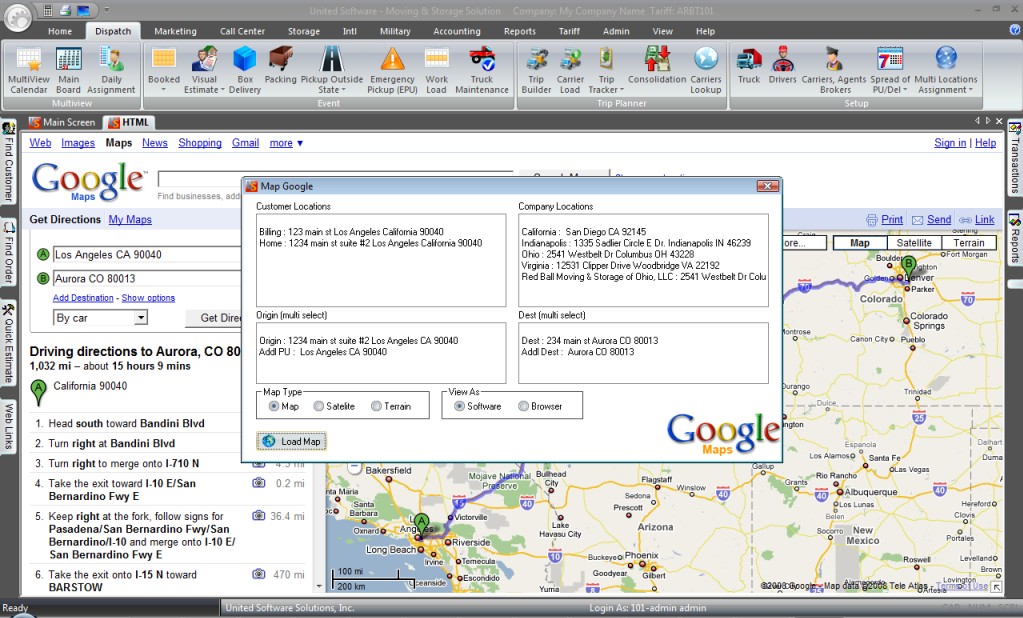Select Origin 1234 main st entry
Viewport: 1023px width, 618px height.
pos(358,341)
